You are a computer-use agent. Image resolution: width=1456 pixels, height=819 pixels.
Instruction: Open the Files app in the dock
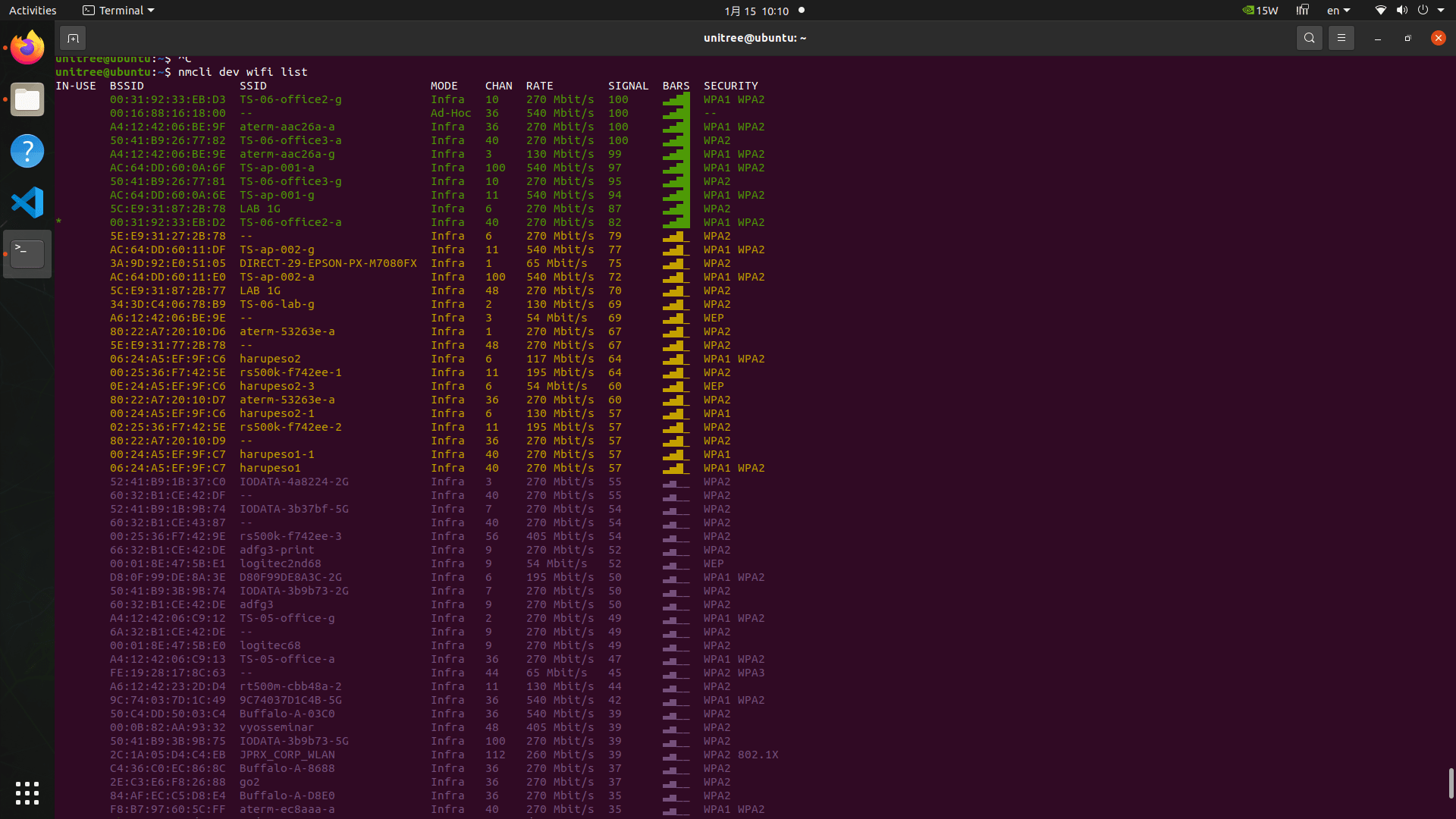tap(27, 100)
